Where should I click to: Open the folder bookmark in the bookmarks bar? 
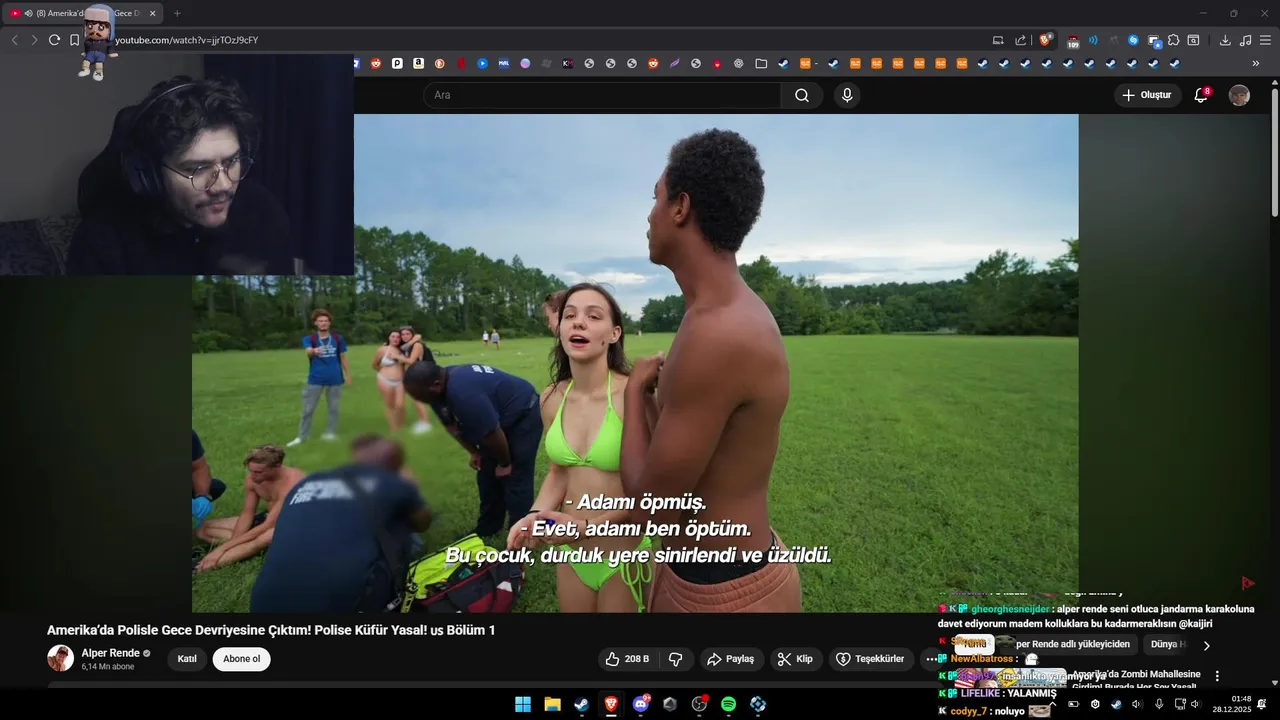(761, 63)
